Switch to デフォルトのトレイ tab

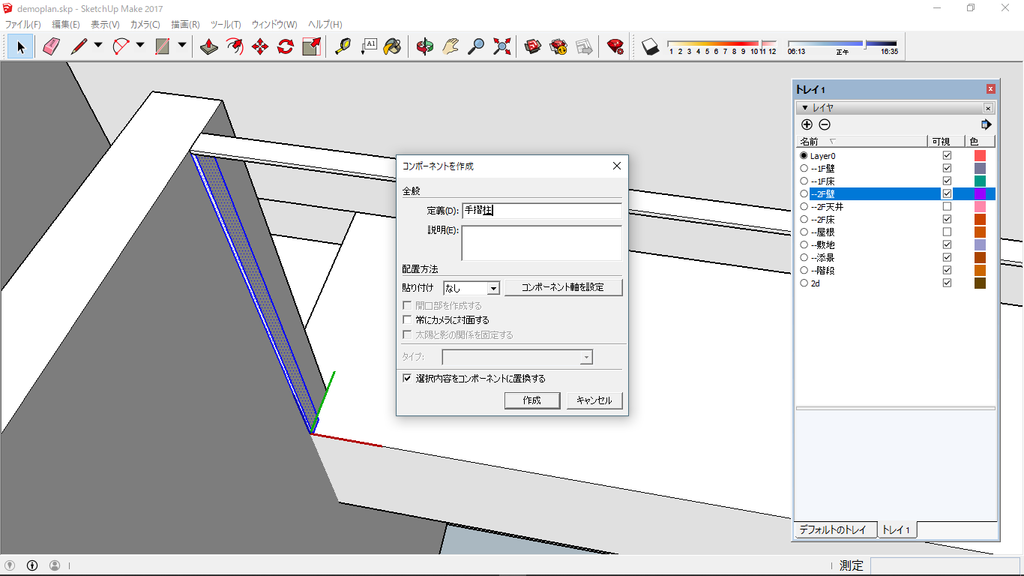coord(833,530)
